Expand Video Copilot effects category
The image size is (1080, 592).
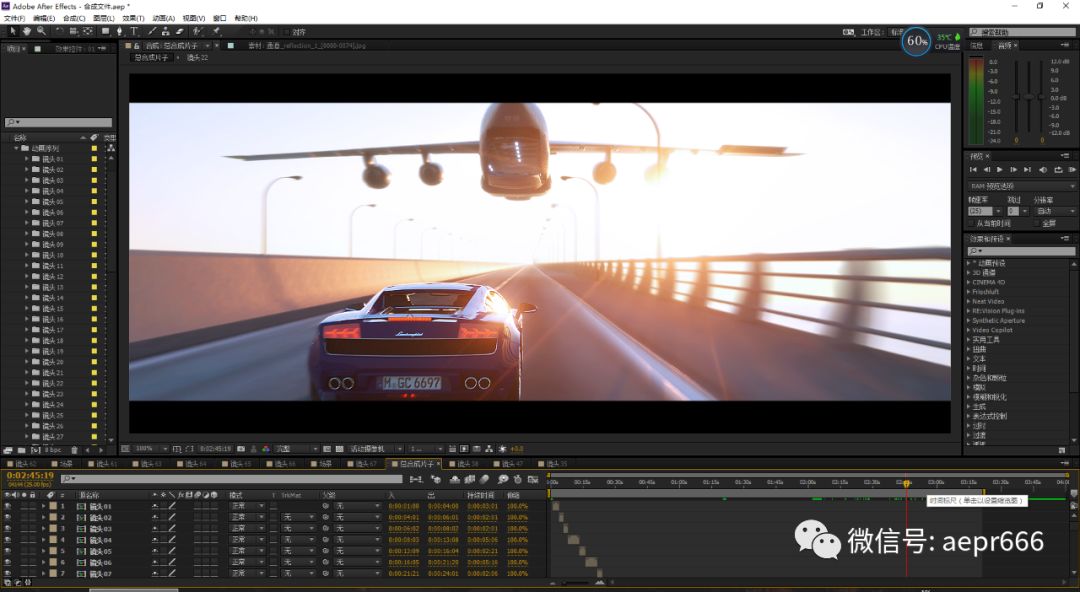(969, 330)
